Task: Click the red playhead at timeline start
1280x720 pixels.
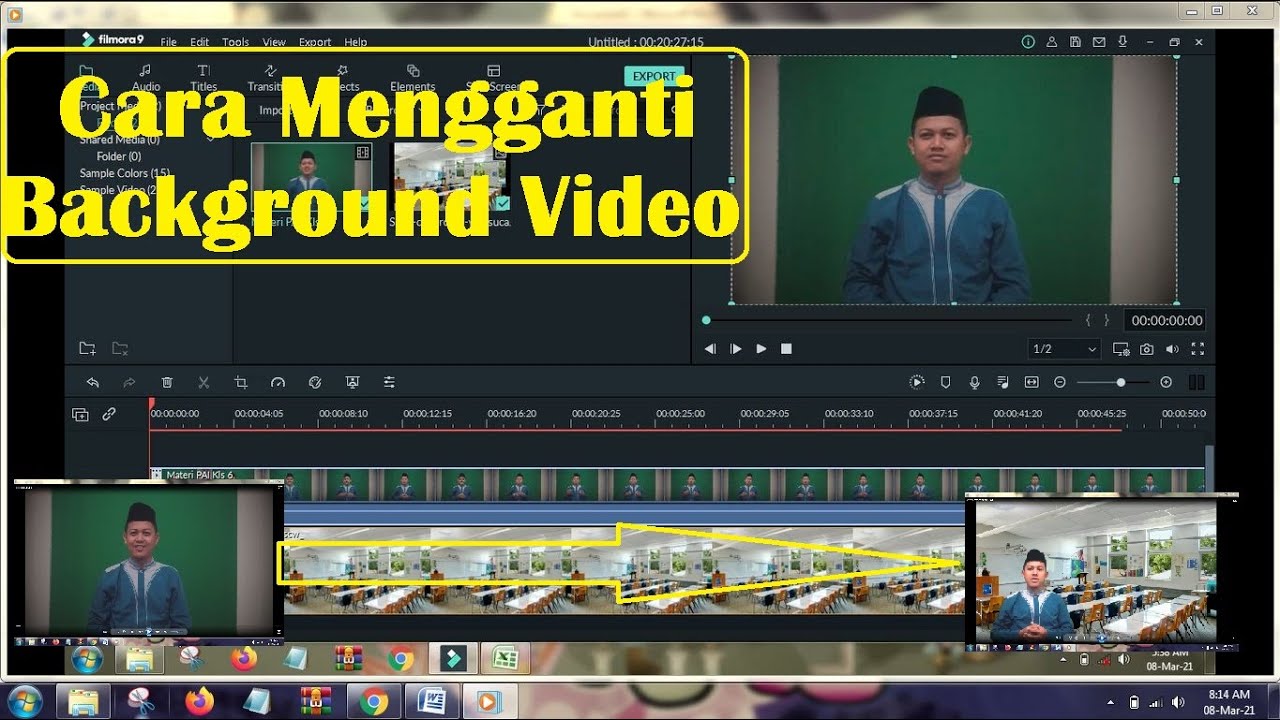Action: 151,405
